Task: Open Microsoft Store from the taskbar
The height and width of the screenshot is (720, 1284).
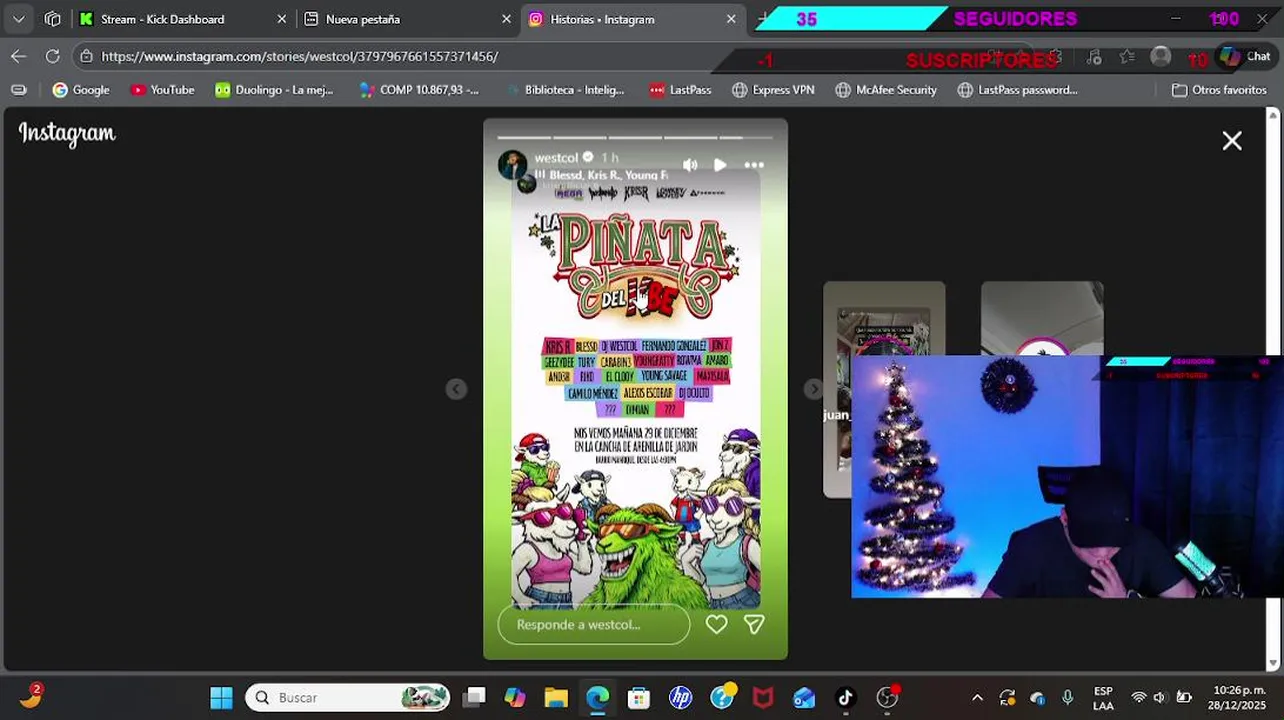Action: [x=639, y=698]
